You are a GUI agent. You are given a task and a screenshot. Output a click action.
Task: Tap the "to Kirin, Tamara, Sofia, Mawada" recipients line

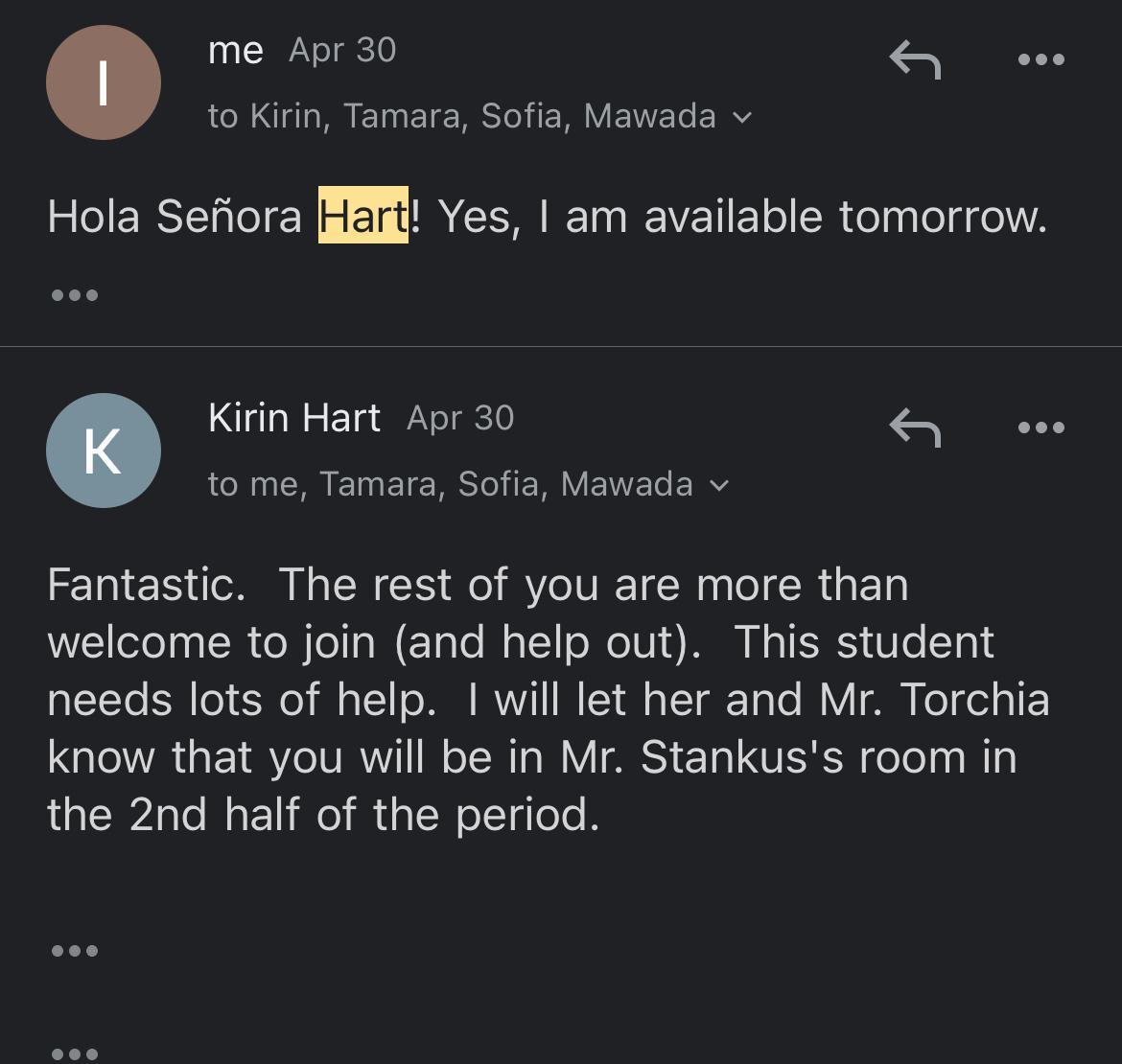461,116
